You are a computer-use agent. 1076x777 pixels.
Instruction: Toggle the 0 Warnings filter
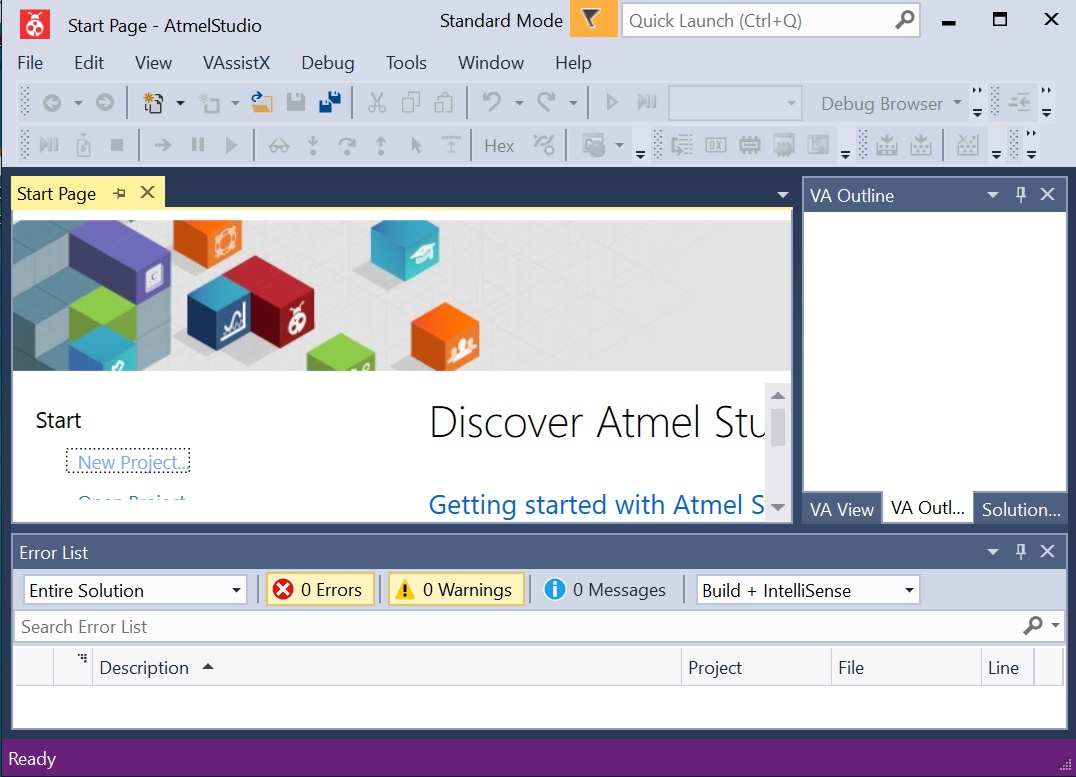[456, 590]
